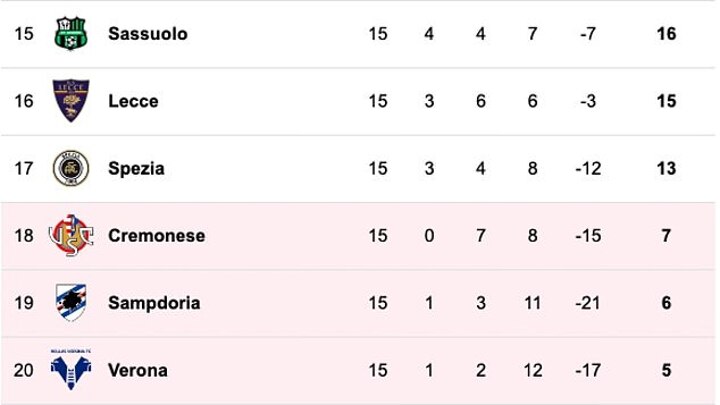Click Sassuolo's 16 points total
720x405 pixels.
pyautogui.click(x=666, y=34)
